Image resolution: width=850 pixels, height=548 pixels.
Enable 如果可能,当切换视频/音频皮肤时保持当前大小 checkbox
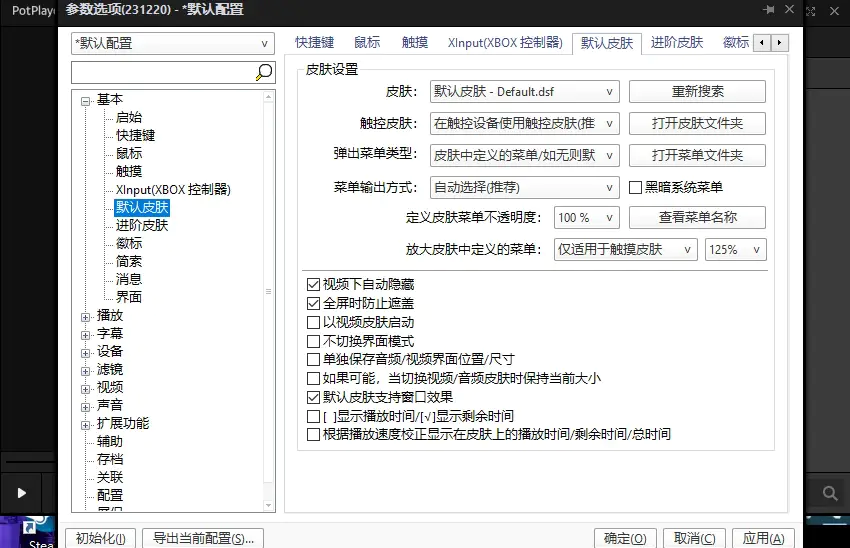pyautogui.click(x=313, y=378)
